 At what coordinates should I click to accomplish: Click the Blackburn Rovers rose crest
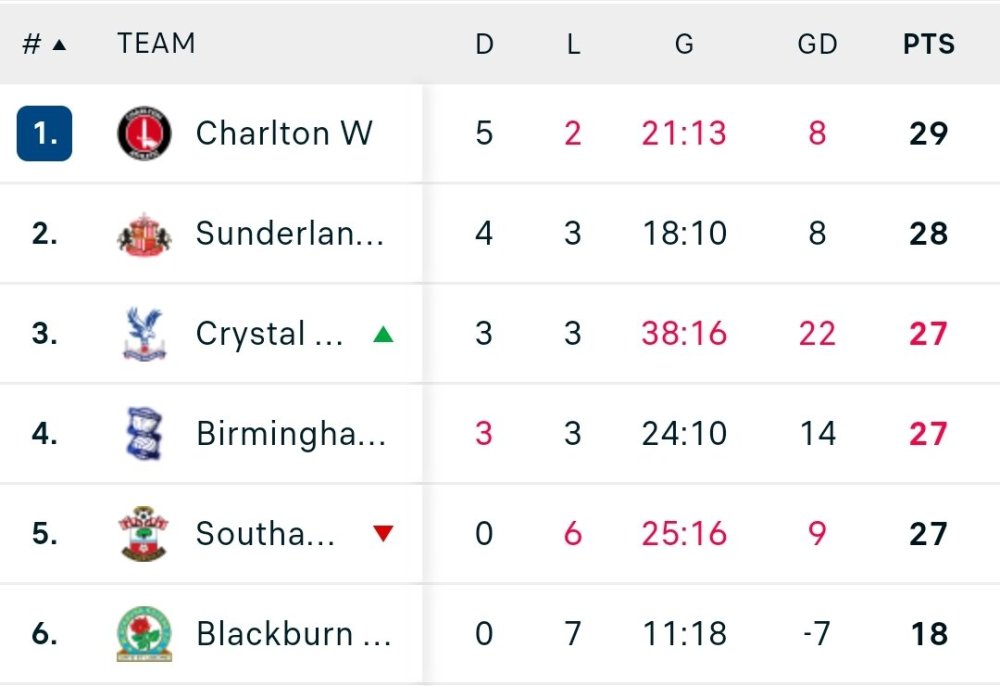[144, 634]
